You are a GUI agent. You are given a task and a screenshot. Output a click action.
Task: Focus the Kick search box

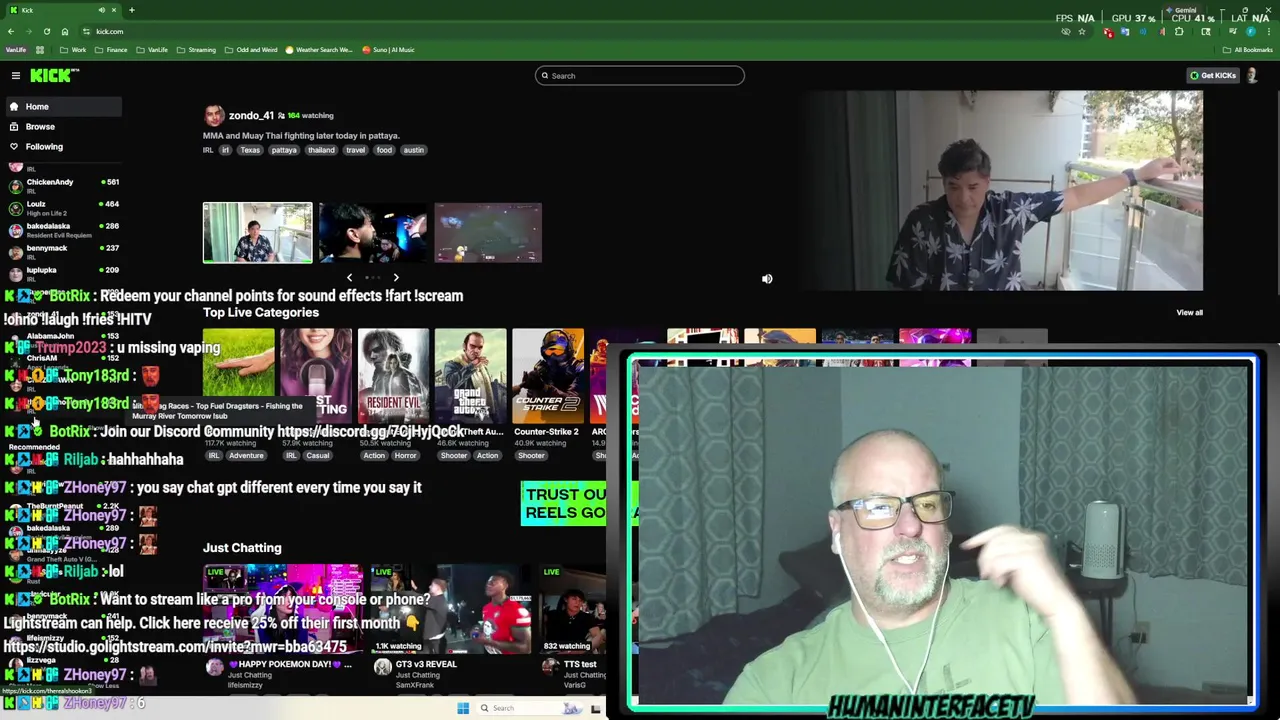point(640,76)
